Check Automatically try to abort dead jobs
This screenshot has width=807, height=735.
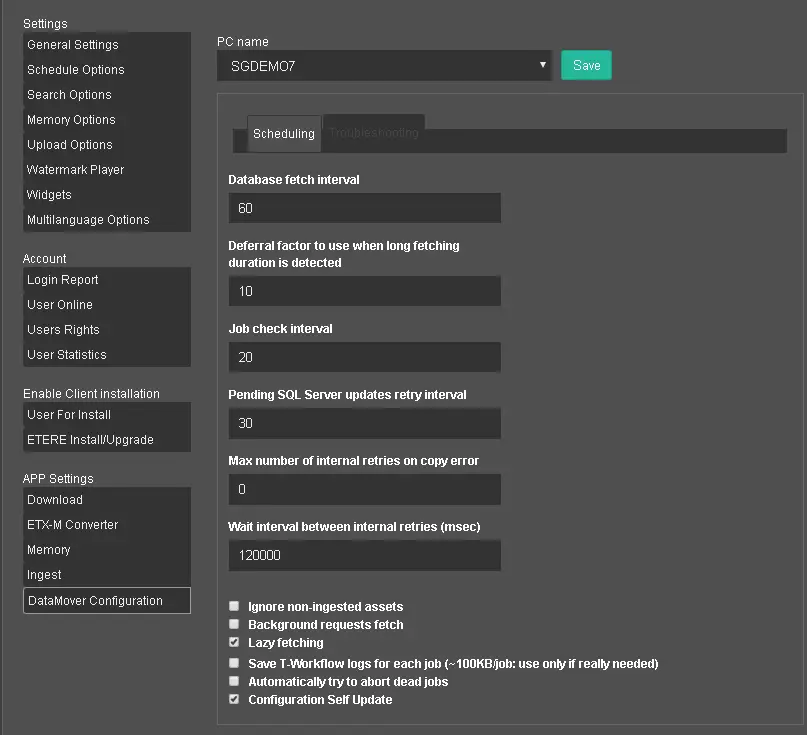234,681
